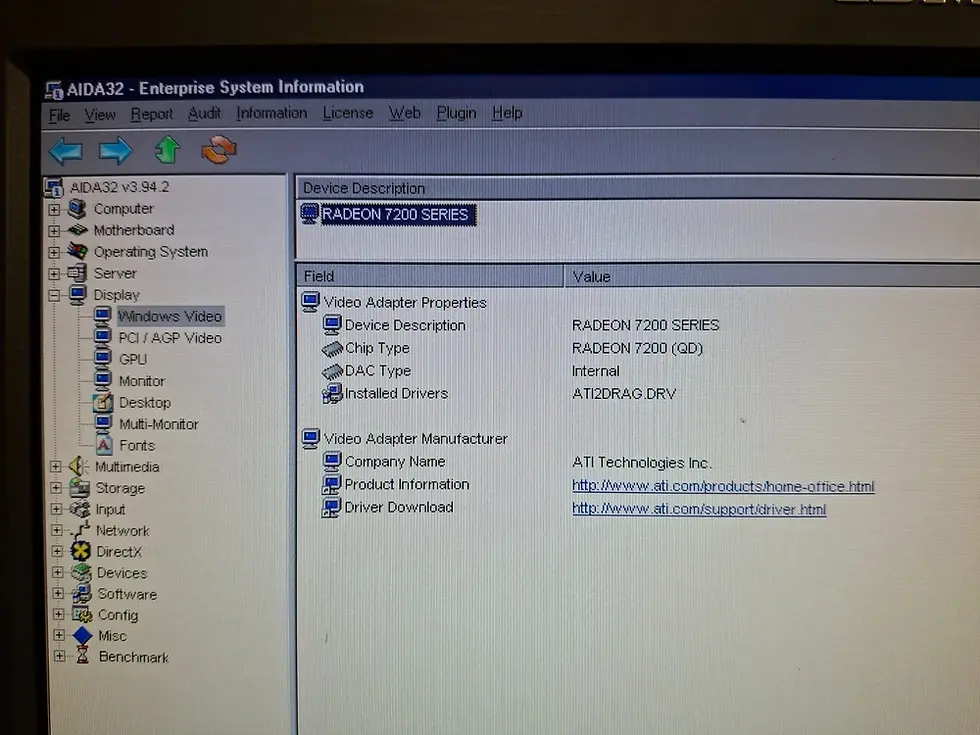Open the Help menu
The image size is (980, 735).
507,113
